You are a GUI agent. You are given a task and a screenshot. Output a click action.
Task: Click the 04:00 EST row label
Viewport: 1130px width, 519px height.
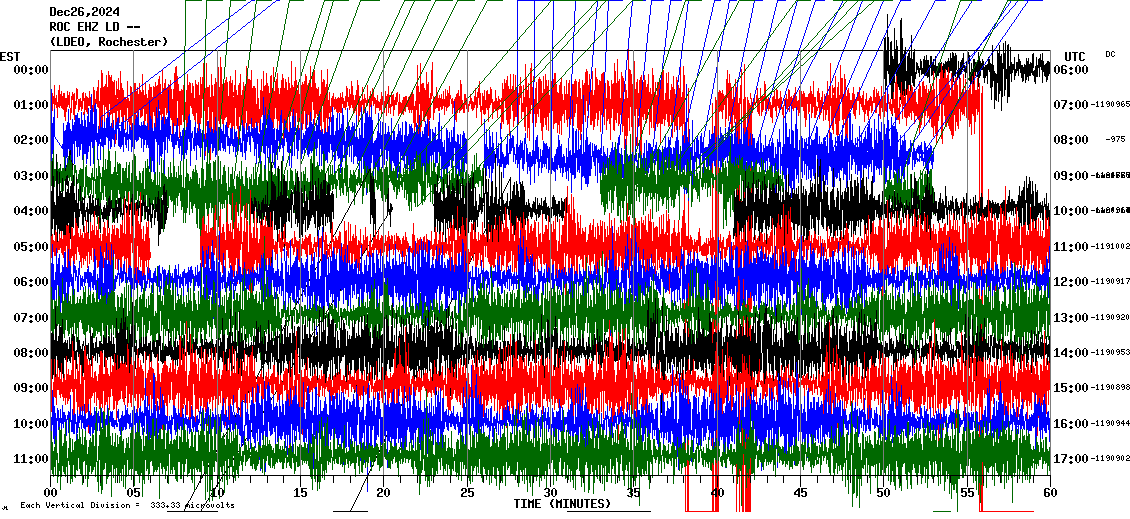(31, 211)
